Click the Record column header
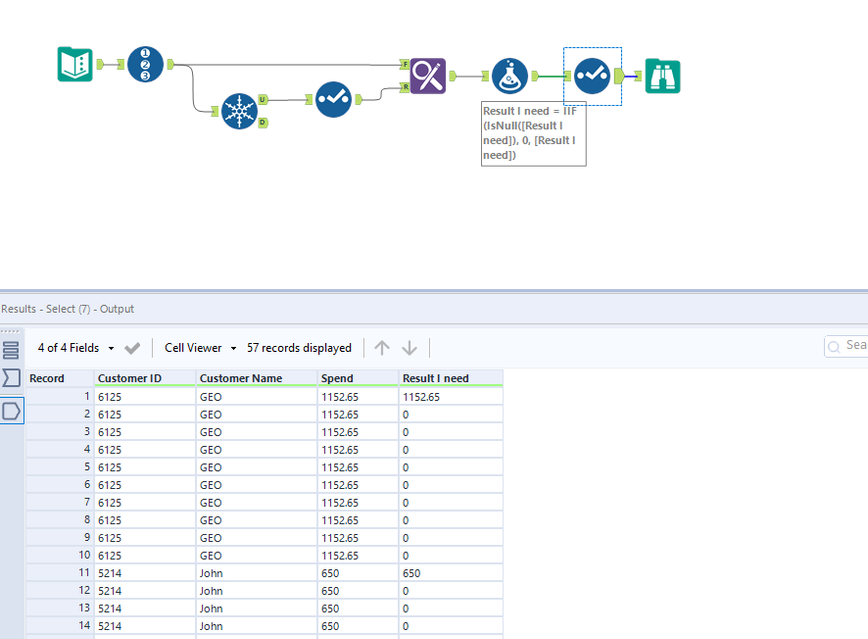868x639 pixels. pos(60,378)
